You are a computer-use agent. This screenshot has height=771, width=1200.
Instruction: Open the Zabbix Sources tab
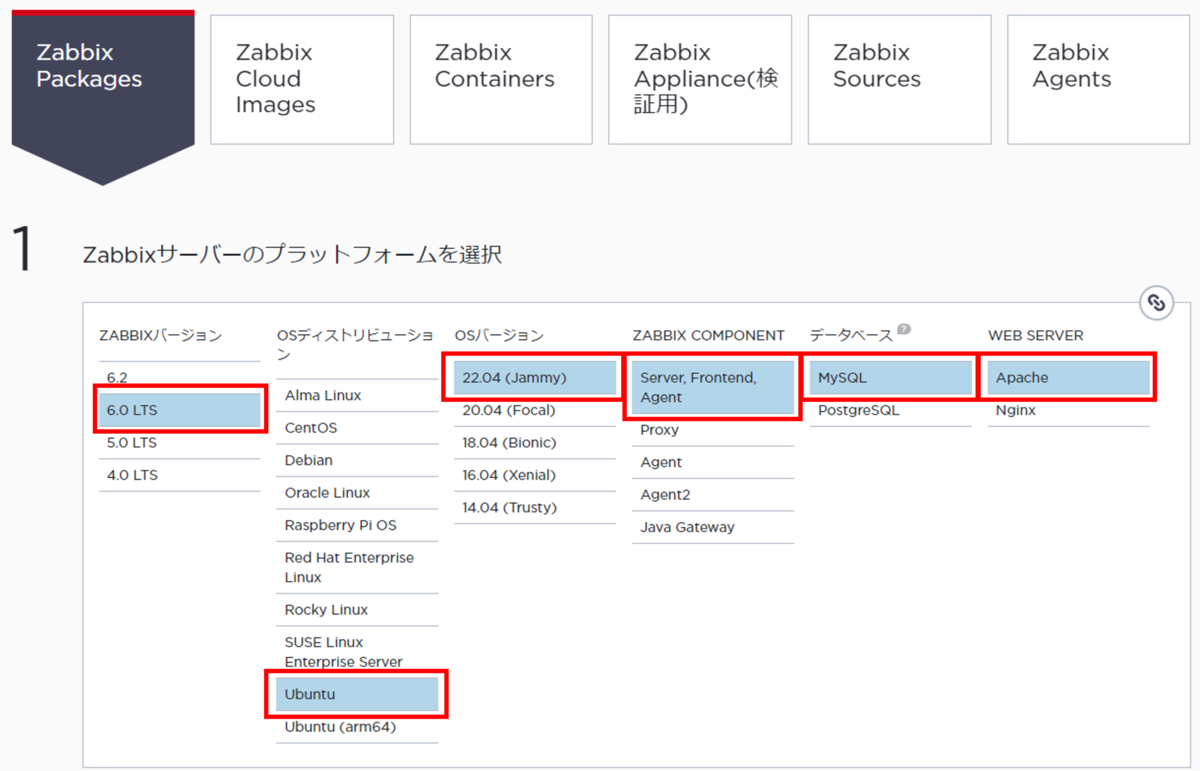[x=899, y=79]
